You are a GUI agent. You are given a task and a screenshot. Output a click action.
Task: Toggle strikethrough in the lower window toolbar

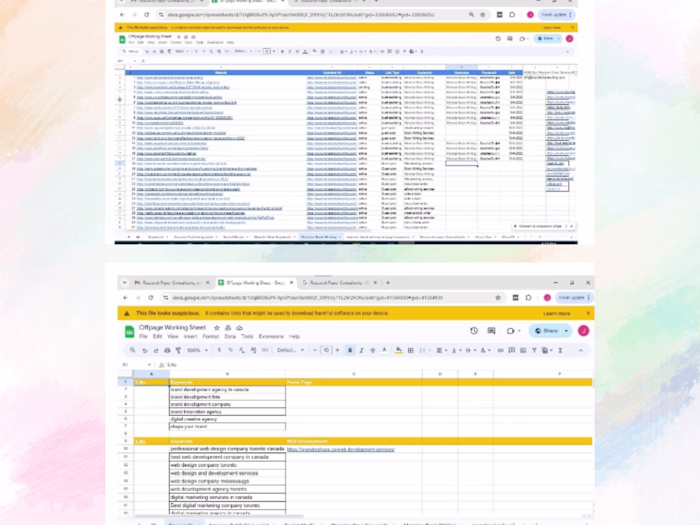tap(373, 350)
